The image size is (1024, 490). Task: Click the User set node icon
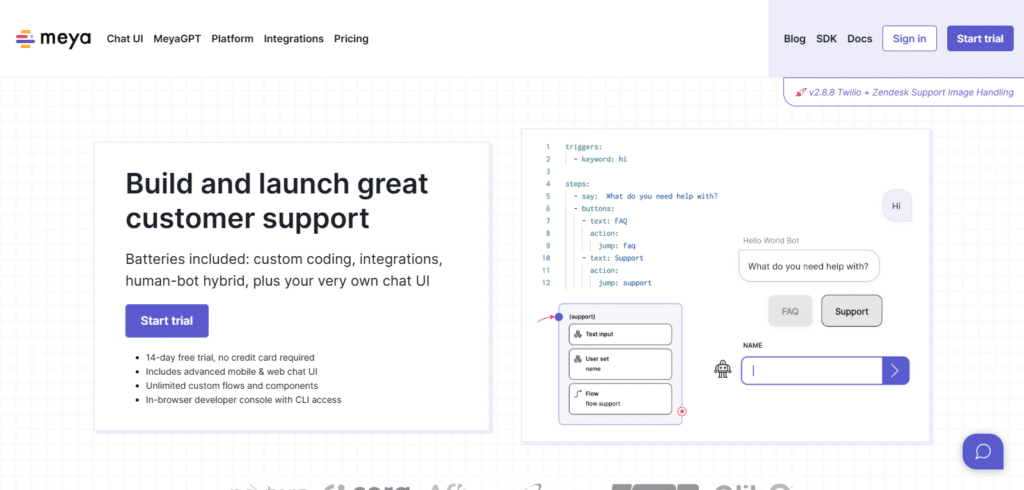click(x=577, y=359)
